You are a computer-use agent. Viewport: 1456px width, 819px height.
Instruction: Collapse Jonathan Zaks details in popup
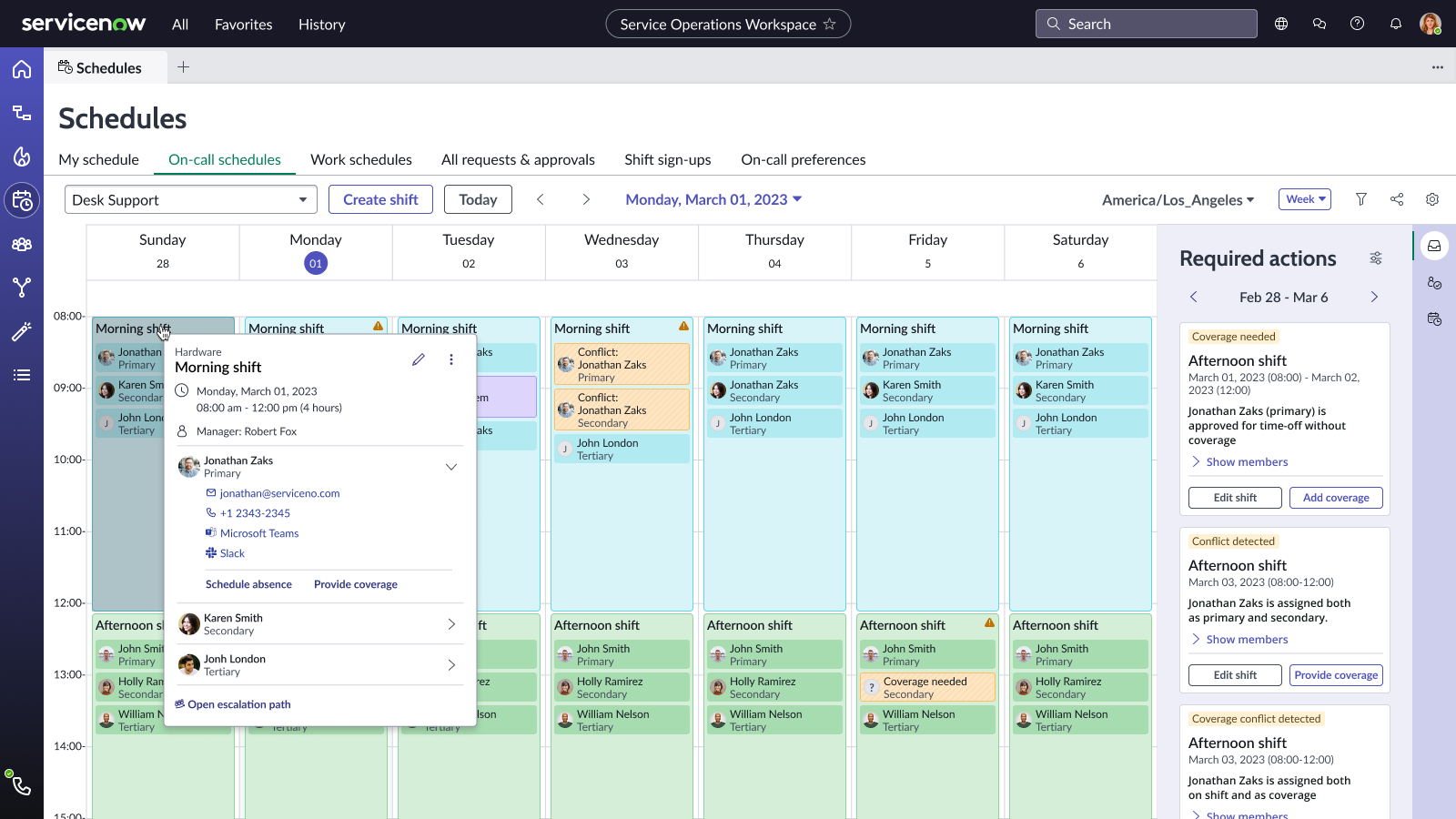[451, 467]
